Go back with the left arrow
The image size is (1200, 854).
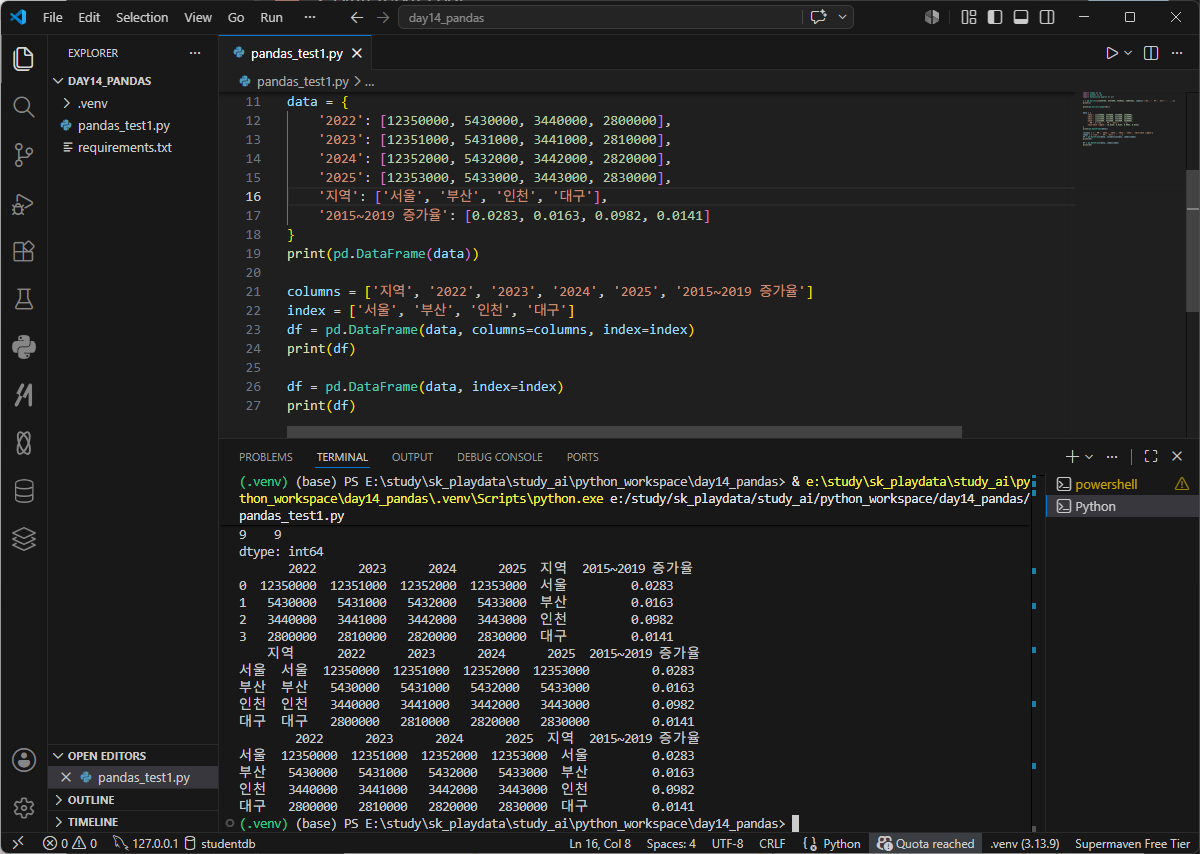point(357,17)
